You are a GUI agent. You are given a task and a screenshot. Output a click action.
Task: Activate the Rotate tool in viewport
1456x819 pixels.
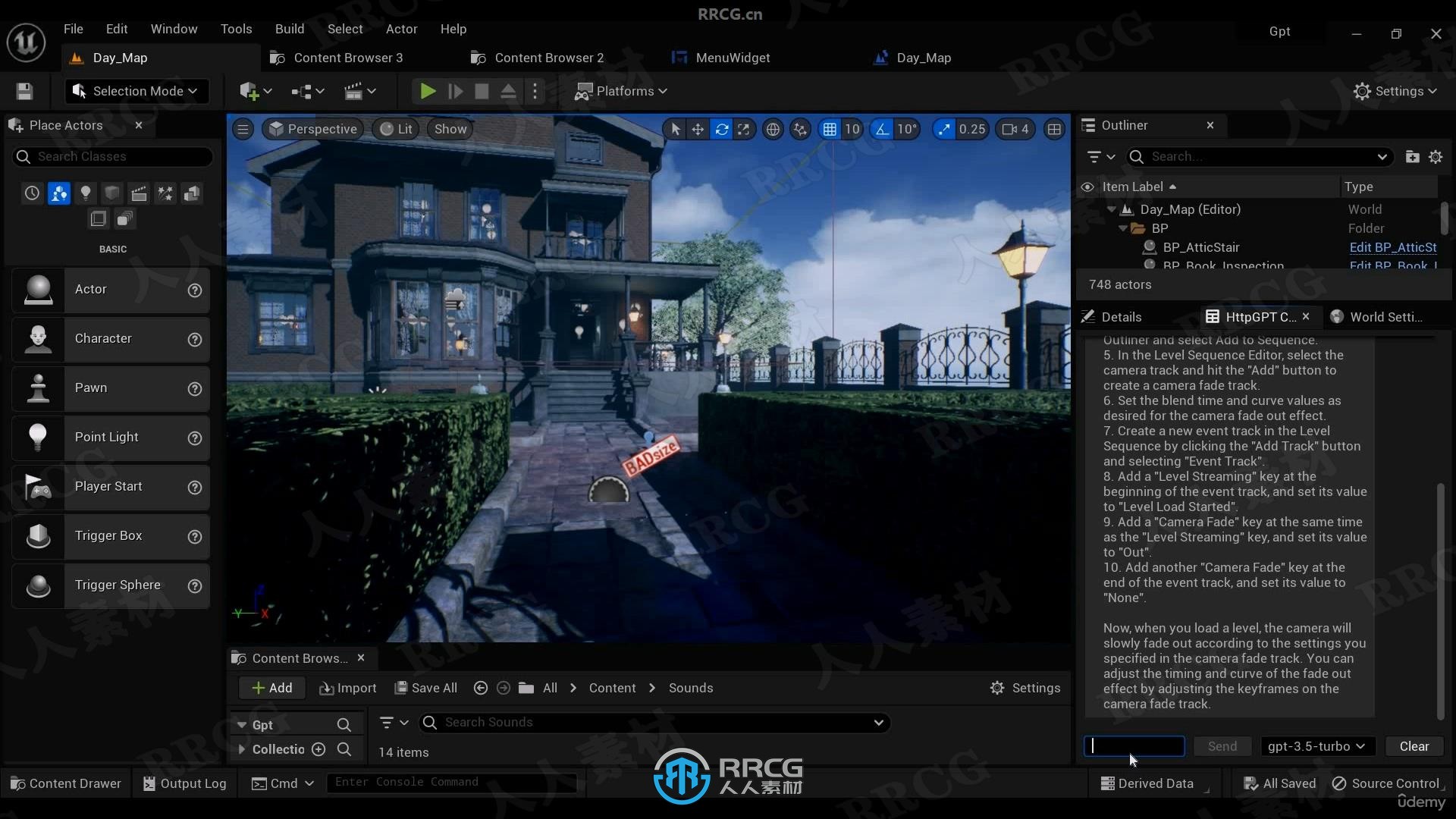[721, 129]
